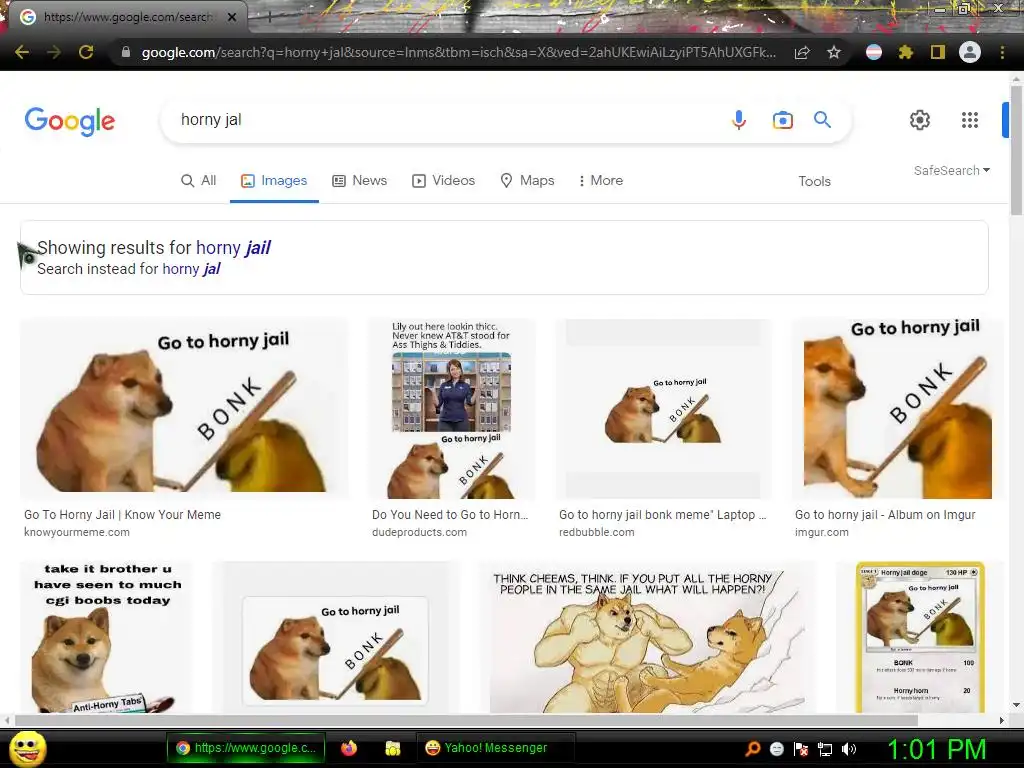
Task: Select the Images tab
Action: 274,180
